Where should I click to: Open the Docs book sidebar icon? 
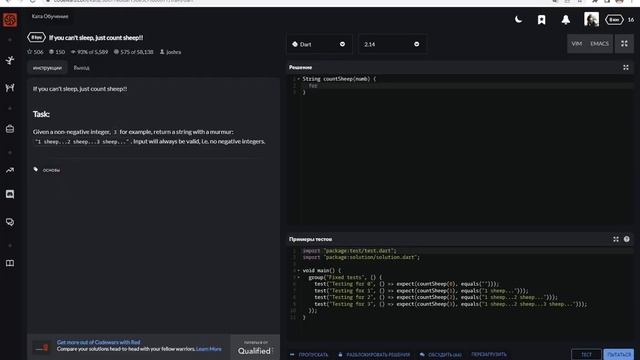[x=10, y=263]
